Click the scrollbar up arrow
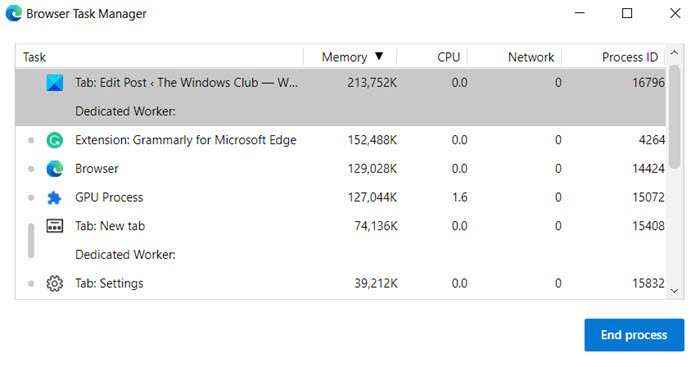 (674, 53)
